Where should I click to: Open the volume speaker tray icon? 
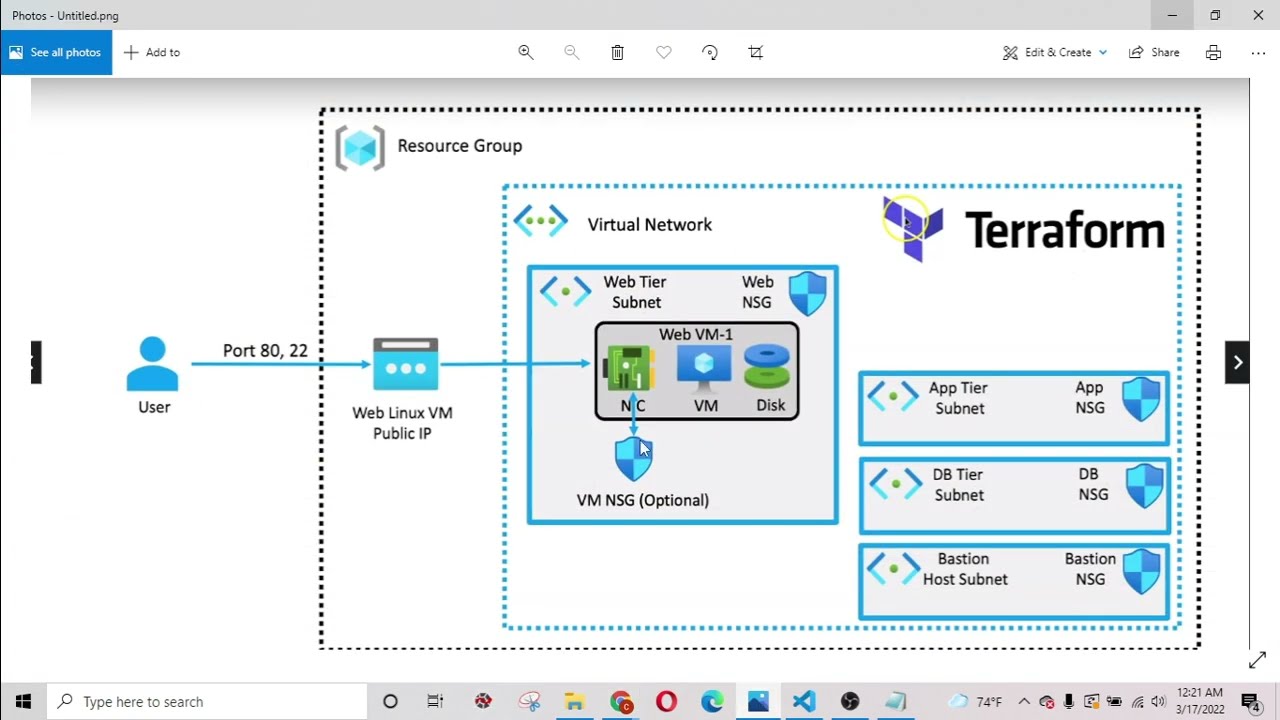[1158, 701]
